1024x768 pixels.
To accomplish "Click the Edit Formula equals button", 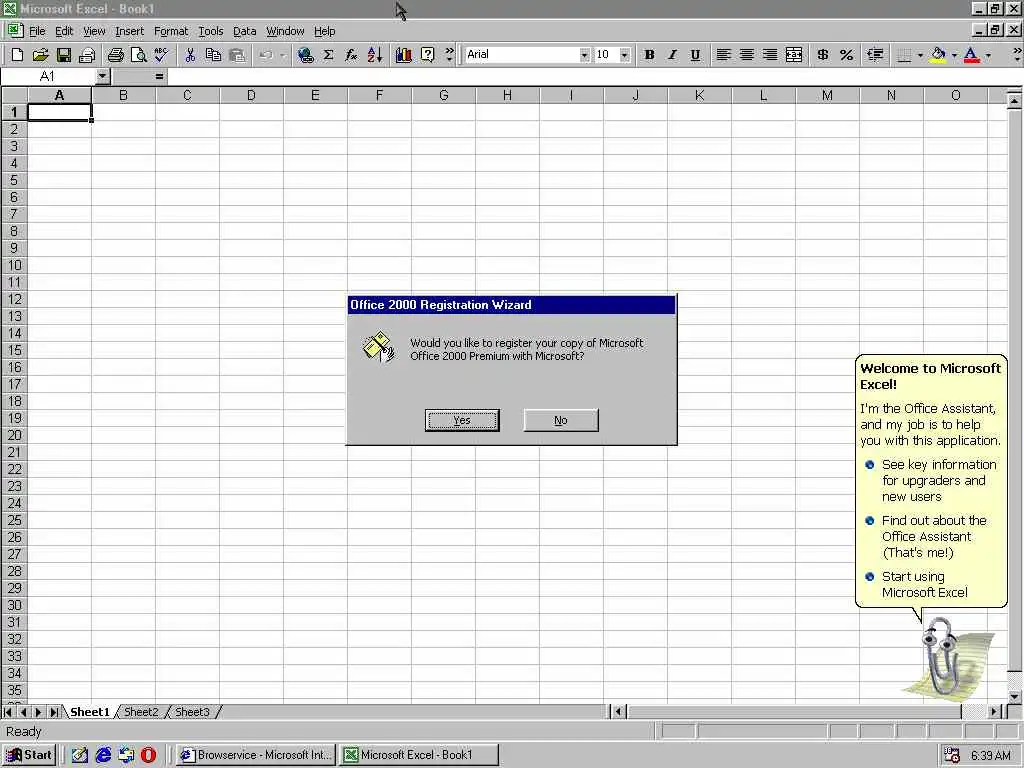I will coord(159,76).
